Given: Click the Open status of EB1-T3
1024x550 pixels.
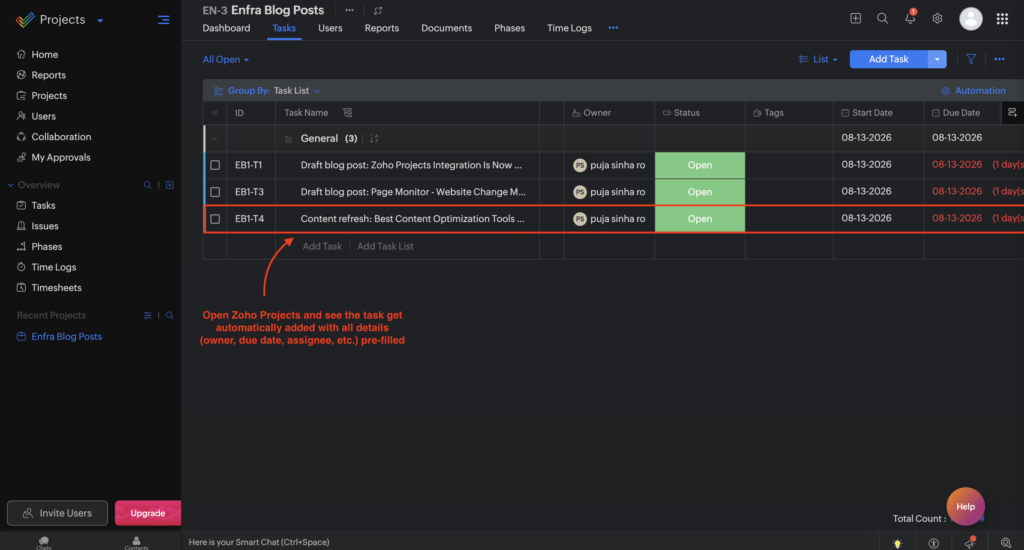Looking at the screenshot, I should 699,192.
